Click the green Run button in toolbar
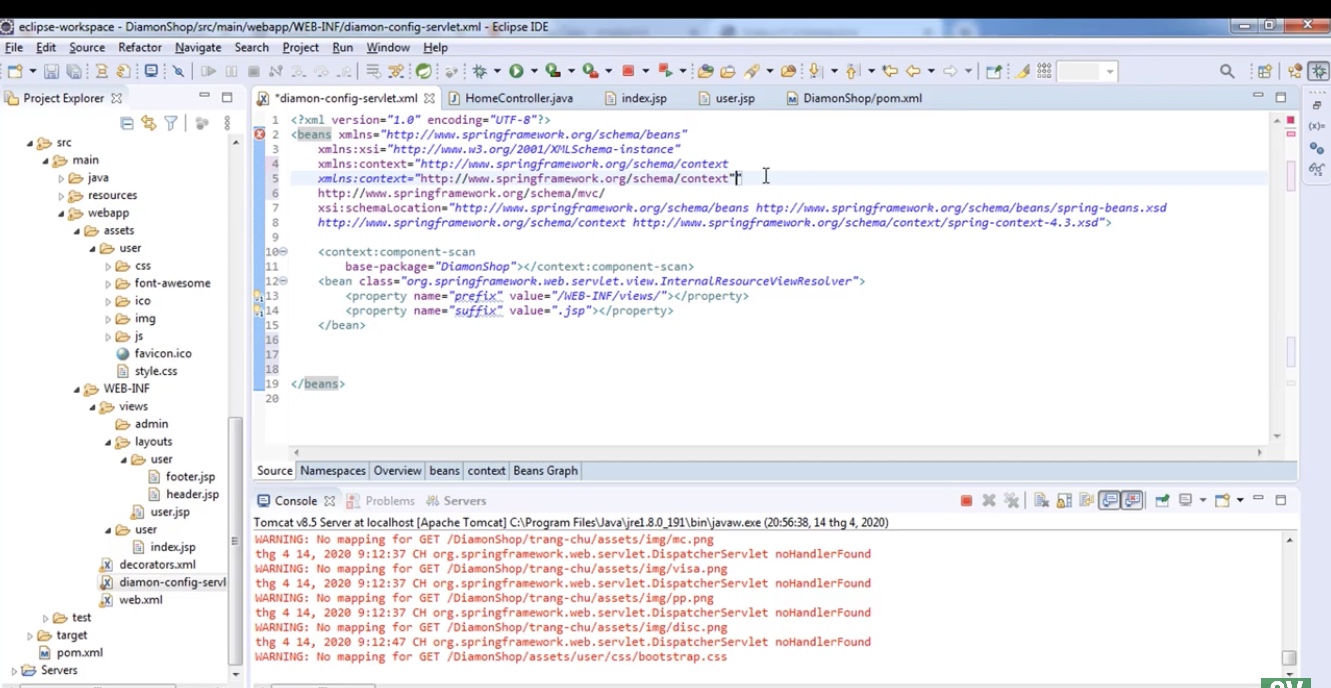The image size is (1331, 688). 516,71
